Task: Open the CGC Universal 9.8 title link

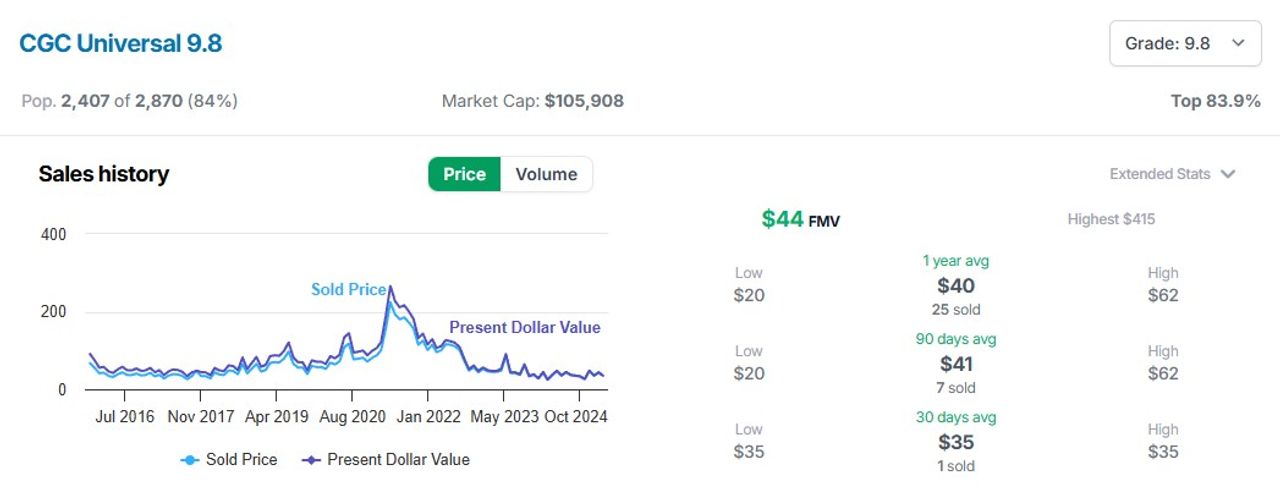Action: coord(120,43)
